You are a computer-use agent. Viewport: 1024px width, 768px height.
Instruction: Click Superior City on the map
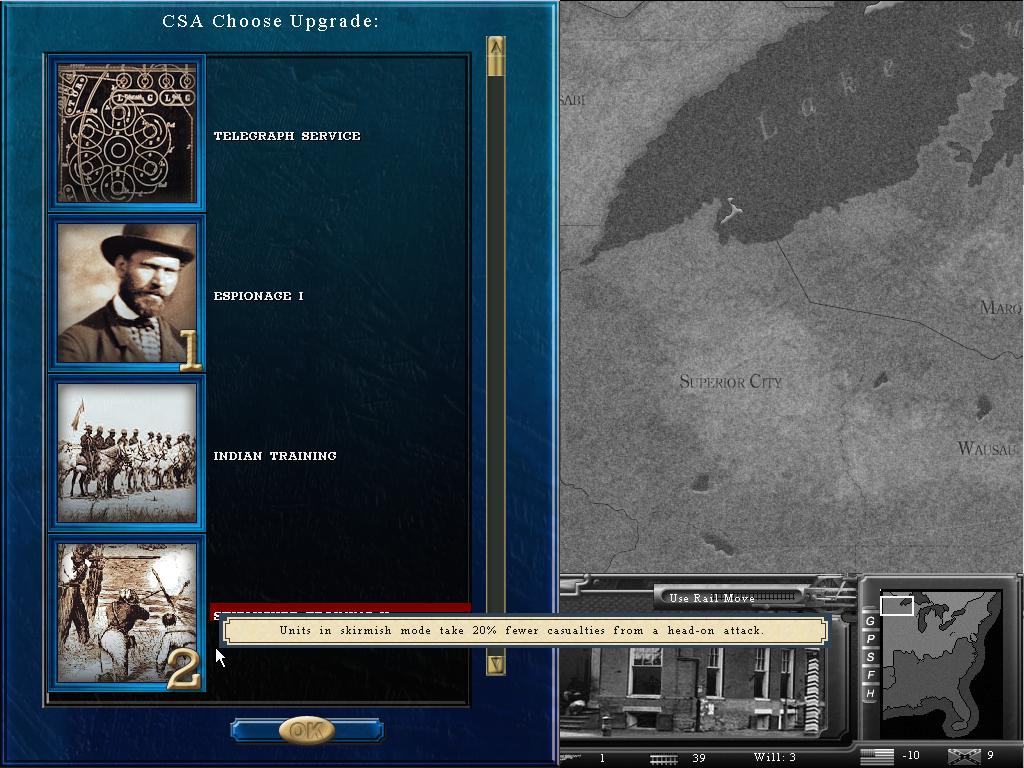tap(730, 381)
